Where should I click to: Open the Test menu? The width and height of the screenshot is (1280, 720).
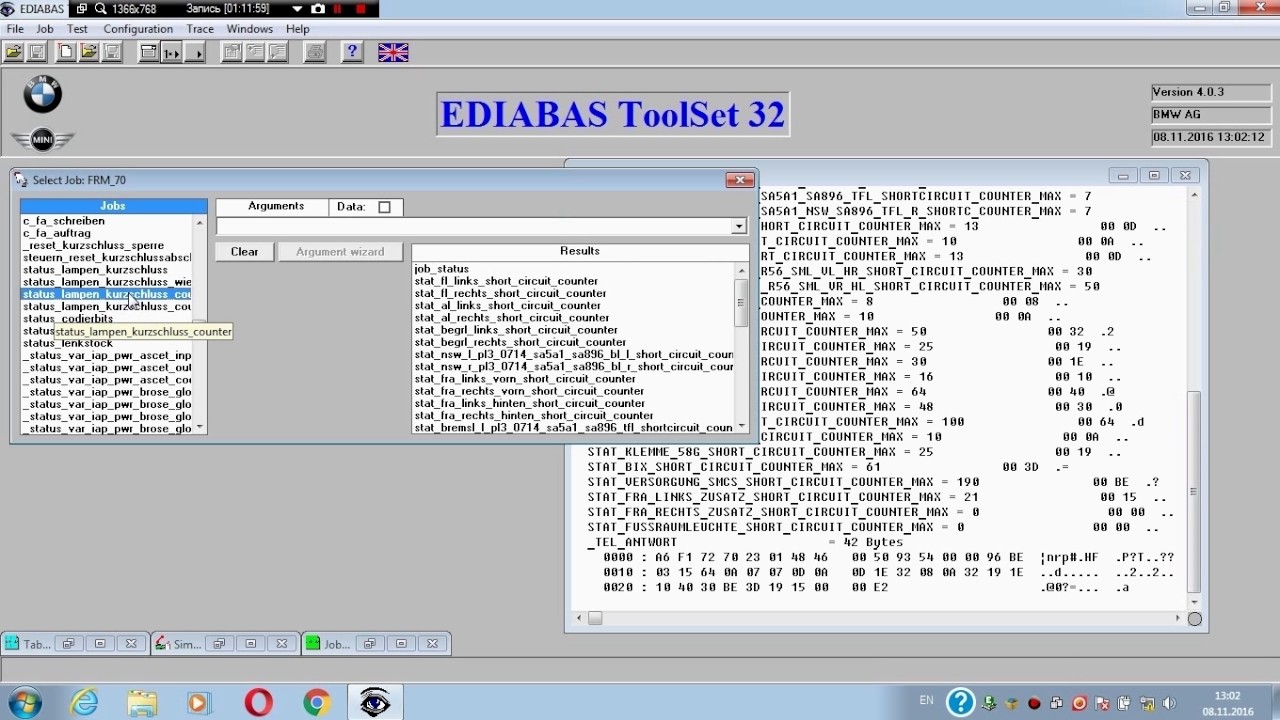click(x=77, y=29)
